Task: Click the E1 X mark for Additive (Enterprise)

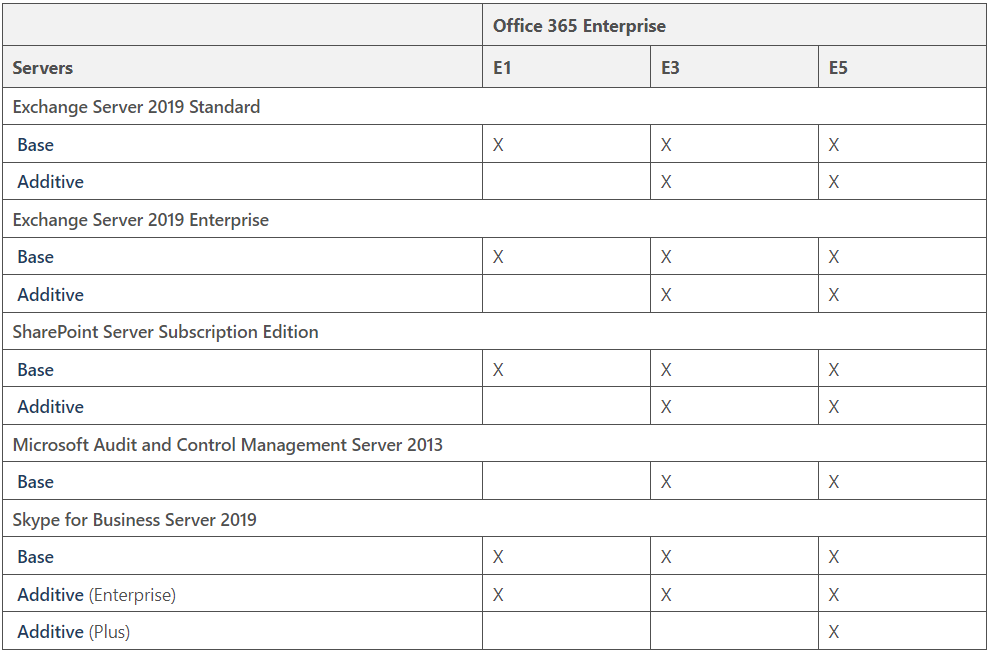Action: click(x=498, y=595)
